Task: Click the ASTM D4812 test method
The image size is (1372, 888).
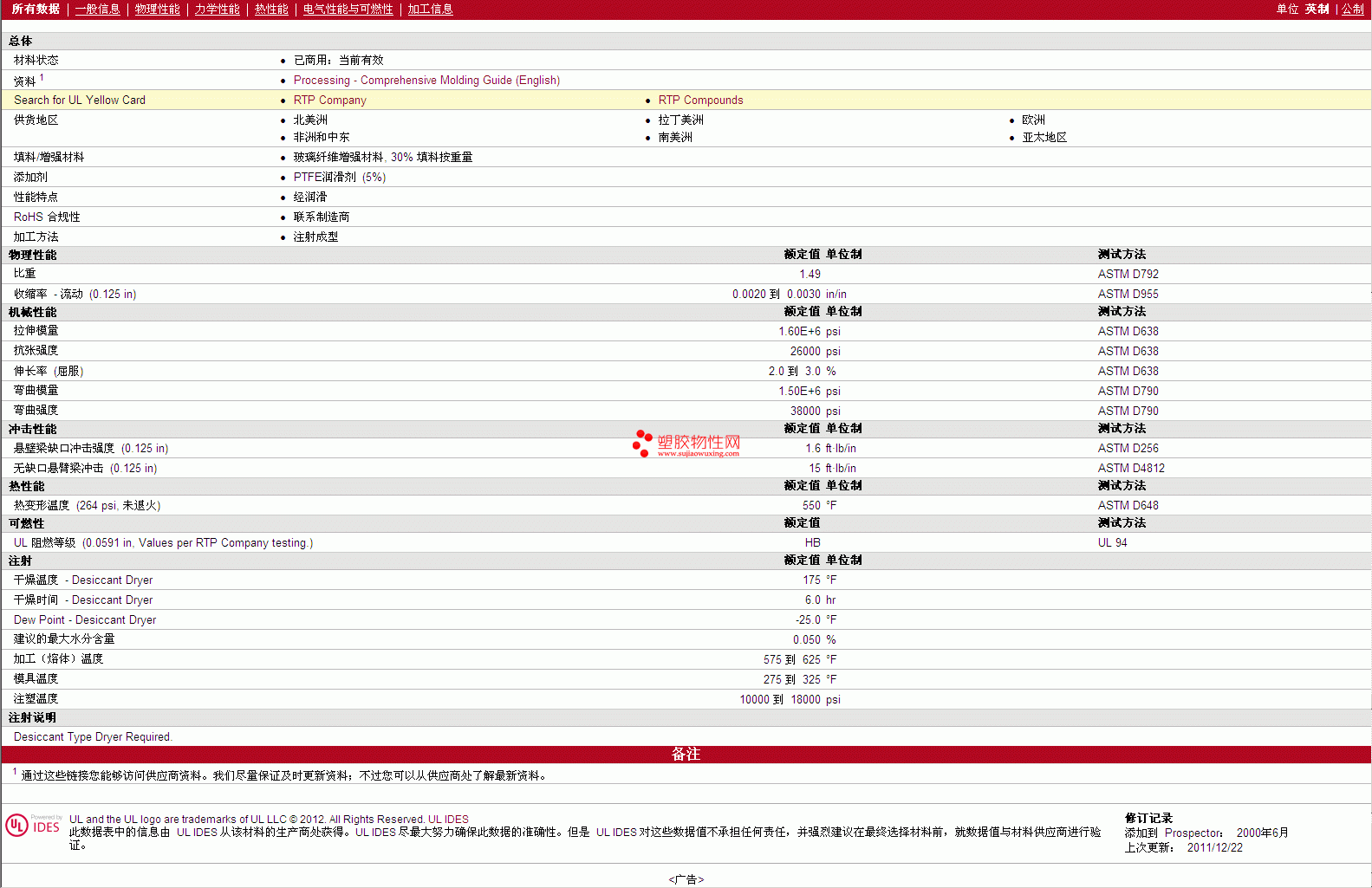Action: pos(1131,469)
